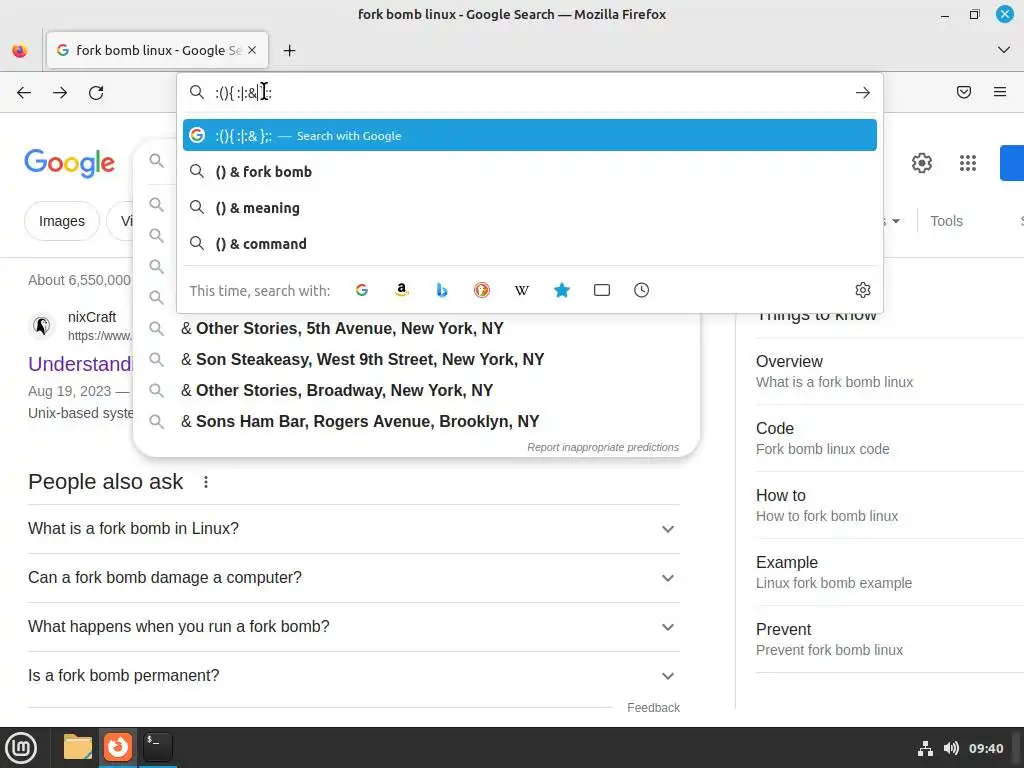Open the Tools search options

coord(946,221)
